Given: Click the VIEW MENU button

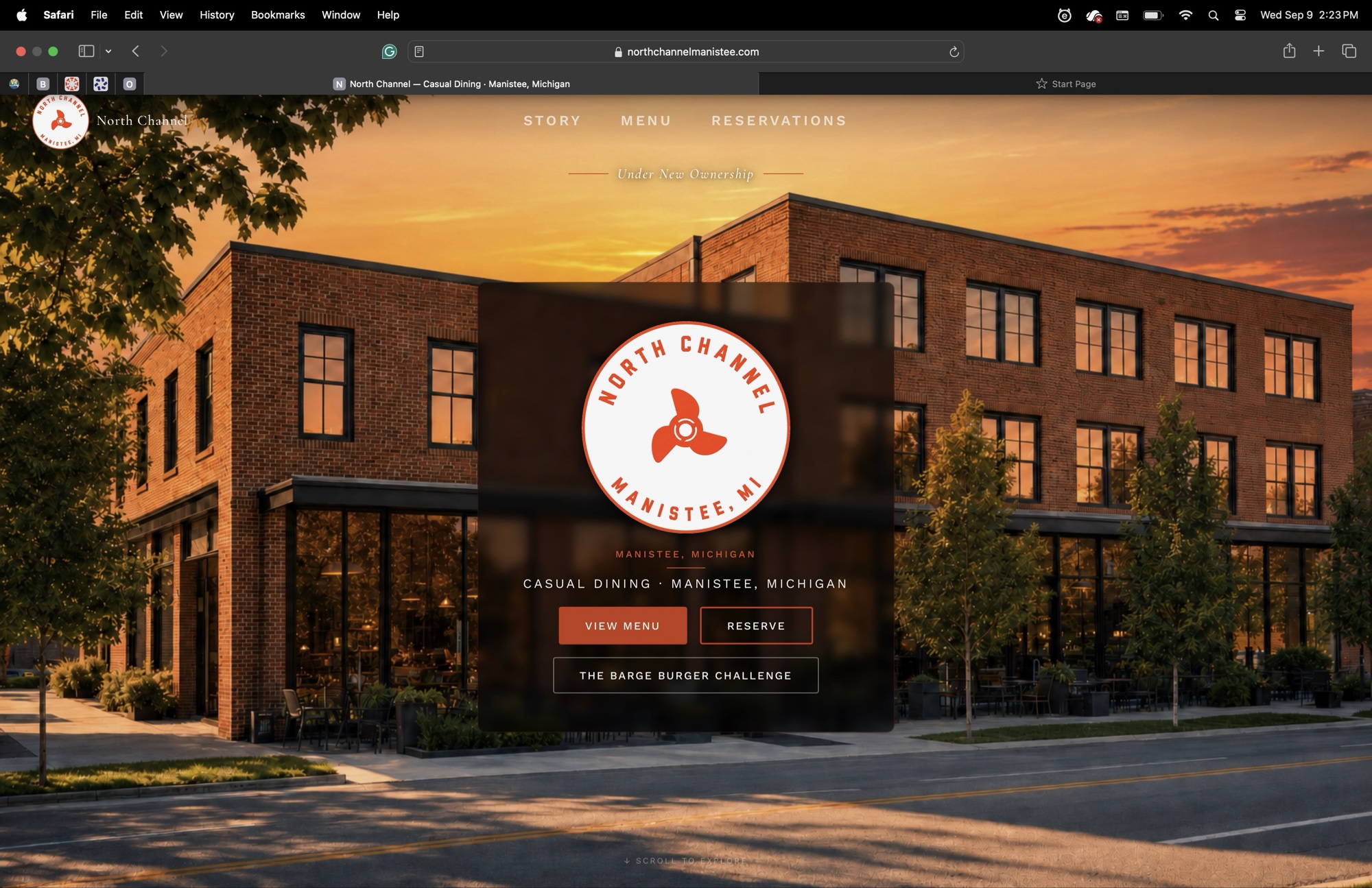Looking at the screenshot, I should coord(622,625).
